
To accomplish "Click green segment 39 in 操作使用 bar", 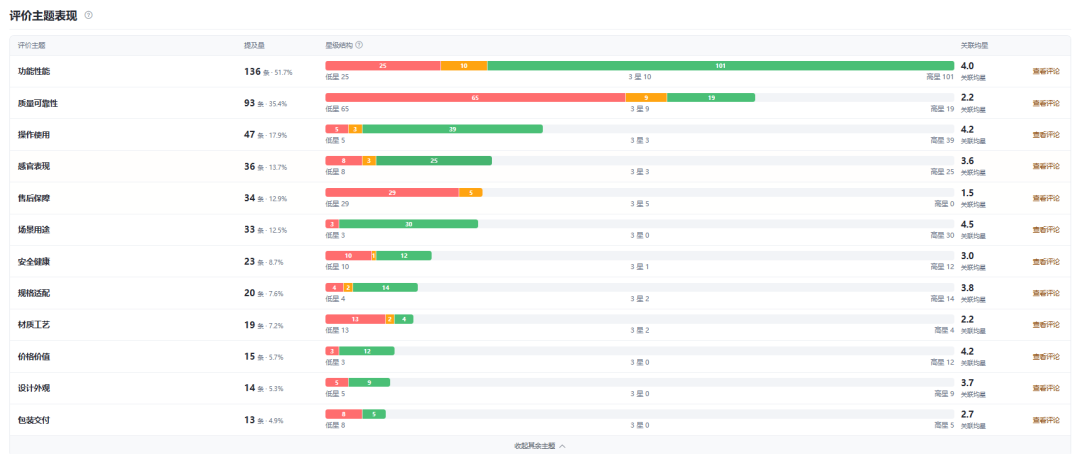I will [453, 129].
